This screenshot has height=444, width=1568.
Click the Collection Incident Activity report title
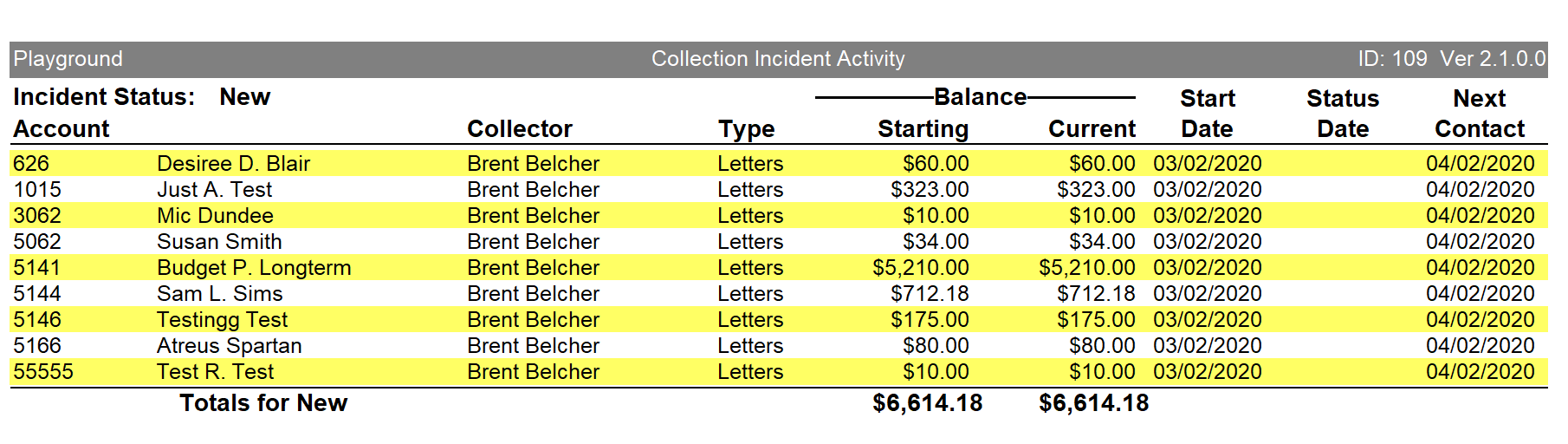778,59
